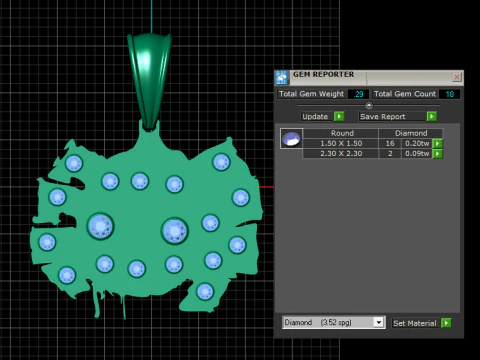Viewport: 480px width, 360px height.
Task: Click green arrow for 2.30 X 2.30 row
Action: (437, 154)
